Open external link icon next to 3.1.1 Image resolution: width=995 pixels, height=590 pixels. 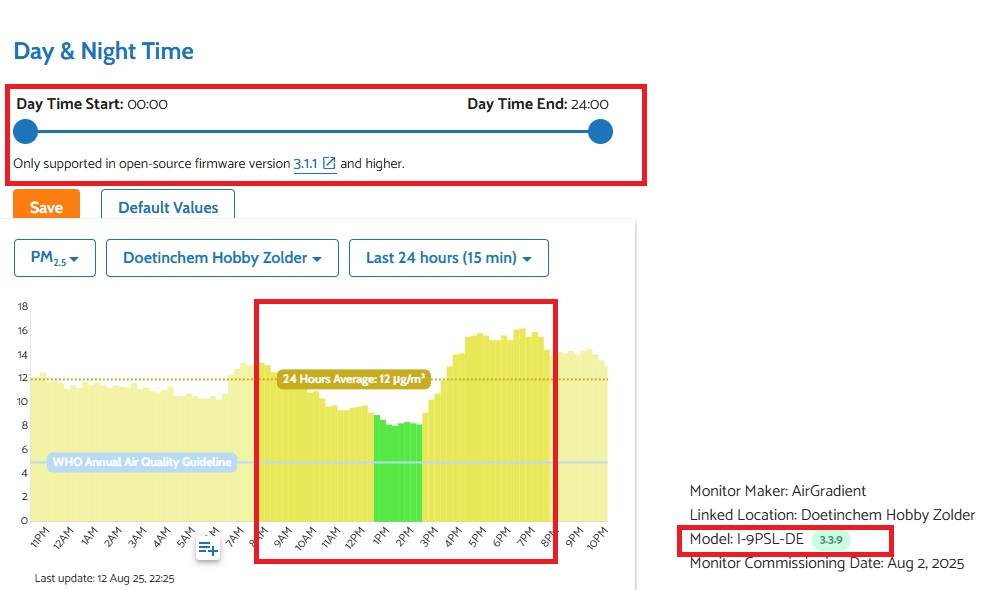329,164
